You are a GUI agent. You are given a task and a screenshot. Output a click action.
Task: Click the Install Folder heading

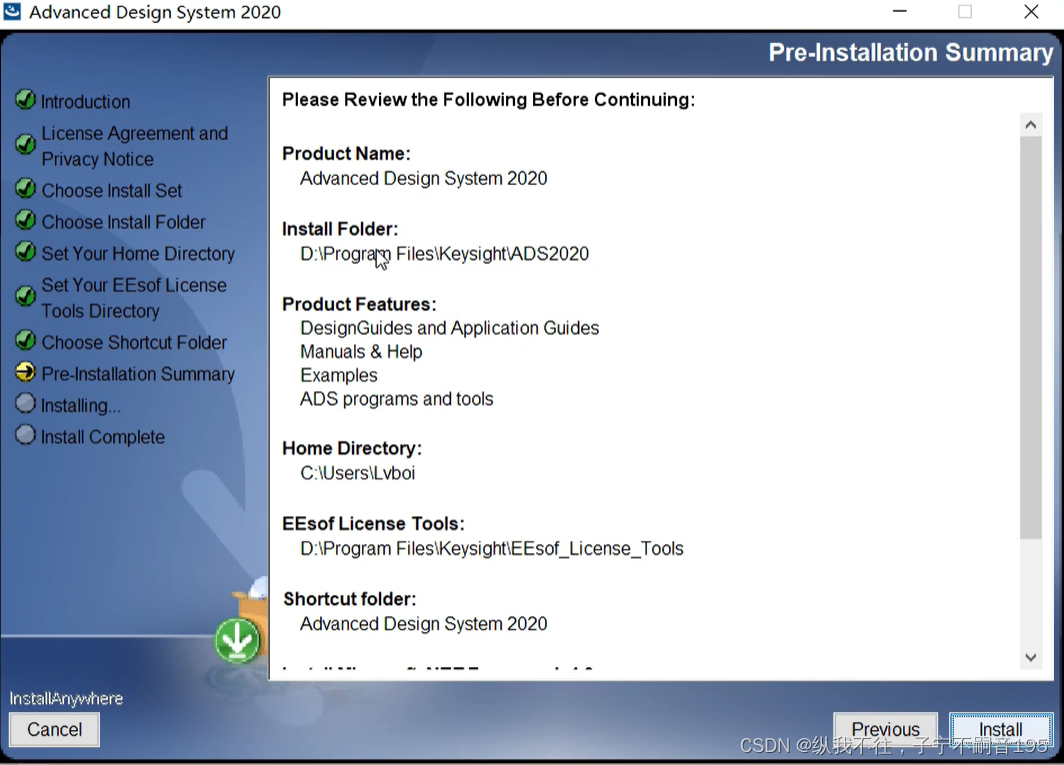coord(340,229)
